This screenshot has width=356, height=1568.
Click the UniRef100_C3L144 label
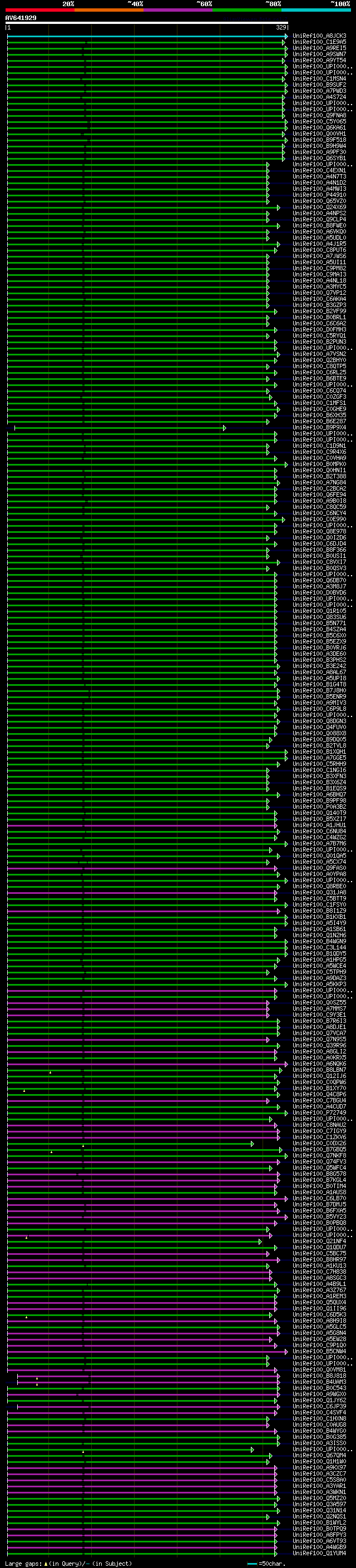(x=319, y=947)
